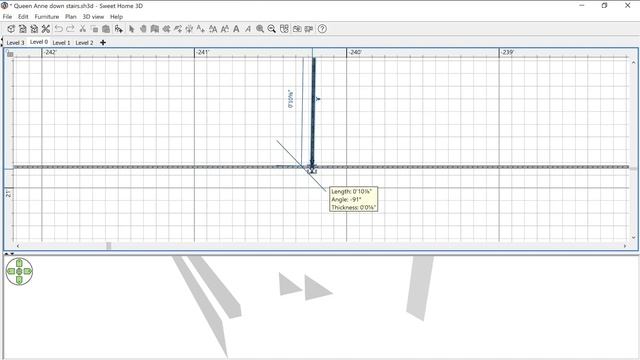640x360 pixels.
Task: Open Sweet Home 3D help icon
Action: 322,29
